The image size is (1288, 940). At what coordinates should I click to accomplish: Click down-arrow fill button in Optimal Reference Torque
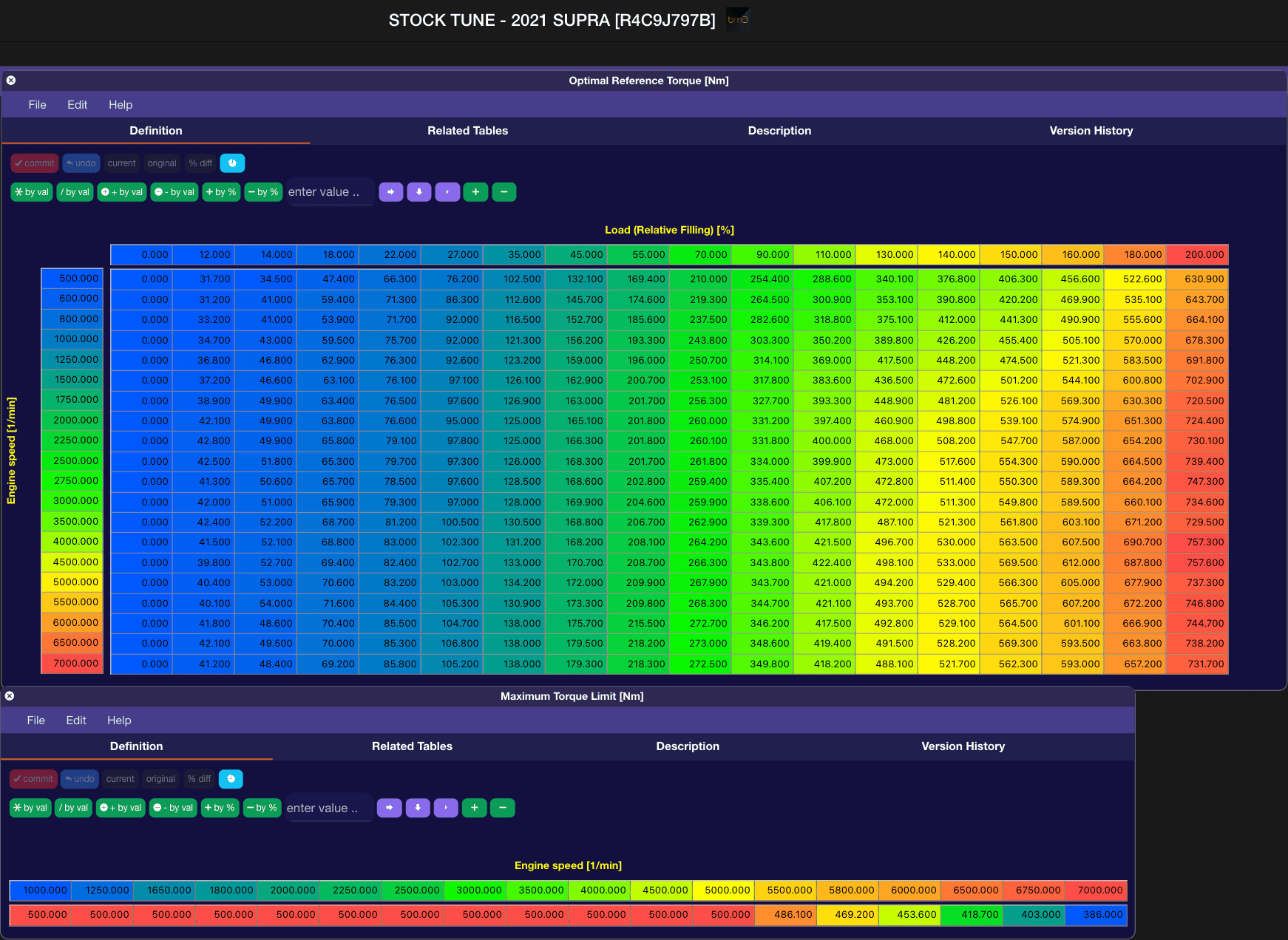(x=419, y=192)
